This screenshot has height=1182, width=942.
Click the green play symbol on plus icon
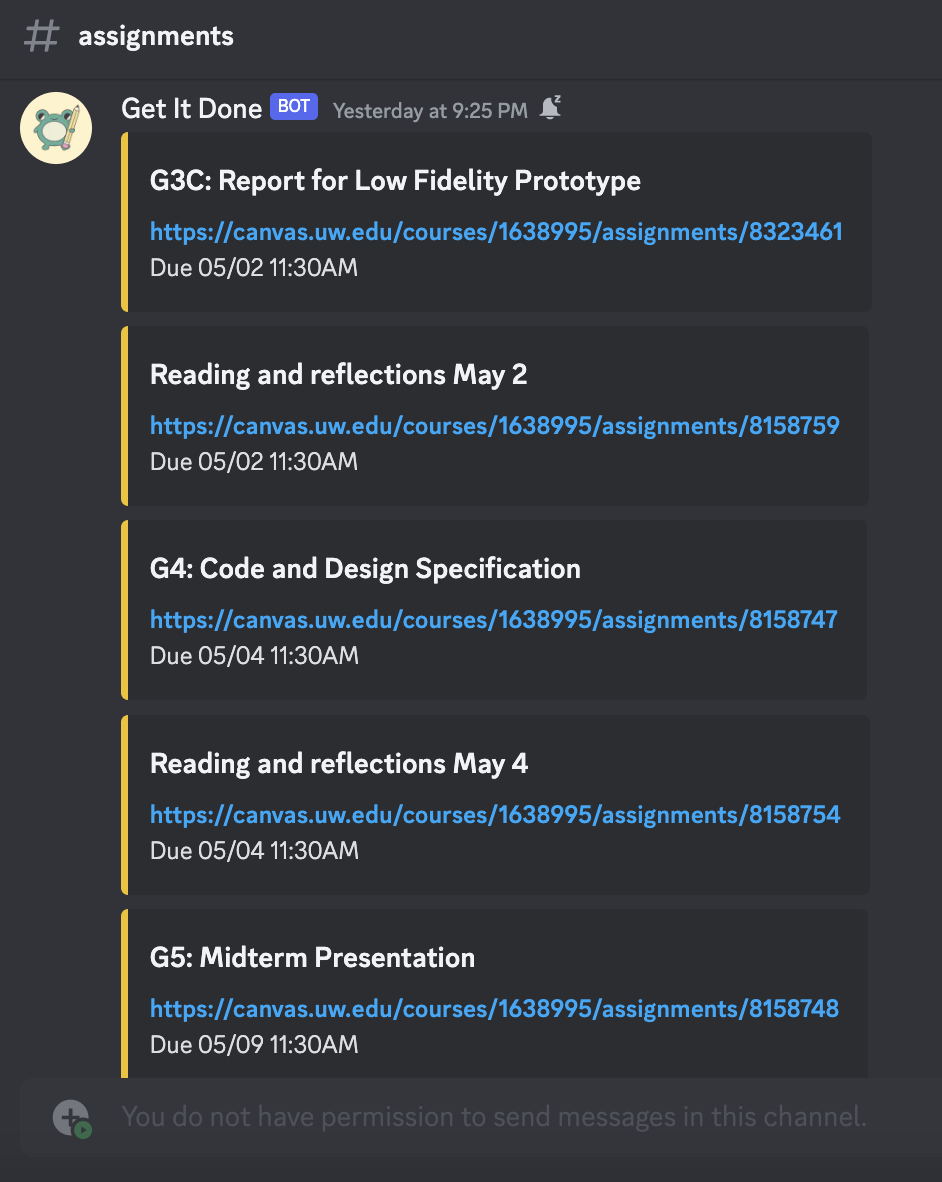[83, 1128]
